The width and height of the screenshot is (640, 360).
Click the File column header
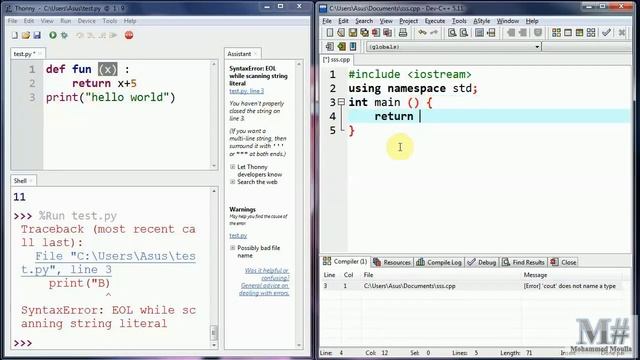369,275
